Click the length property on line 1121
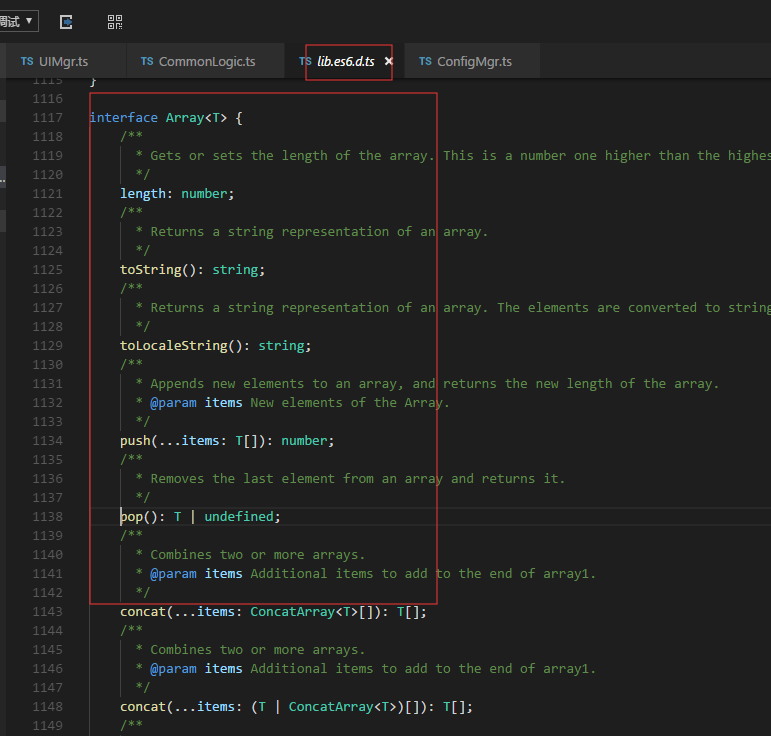Screen dimensions: 771x736 [143, 194]
